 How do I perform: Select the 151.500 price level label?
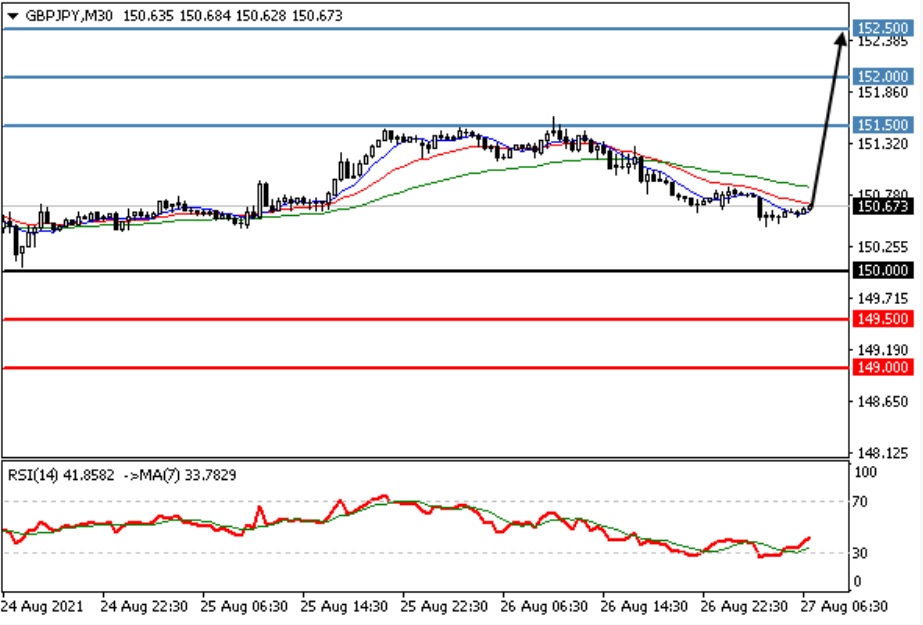tap(882, 125)
